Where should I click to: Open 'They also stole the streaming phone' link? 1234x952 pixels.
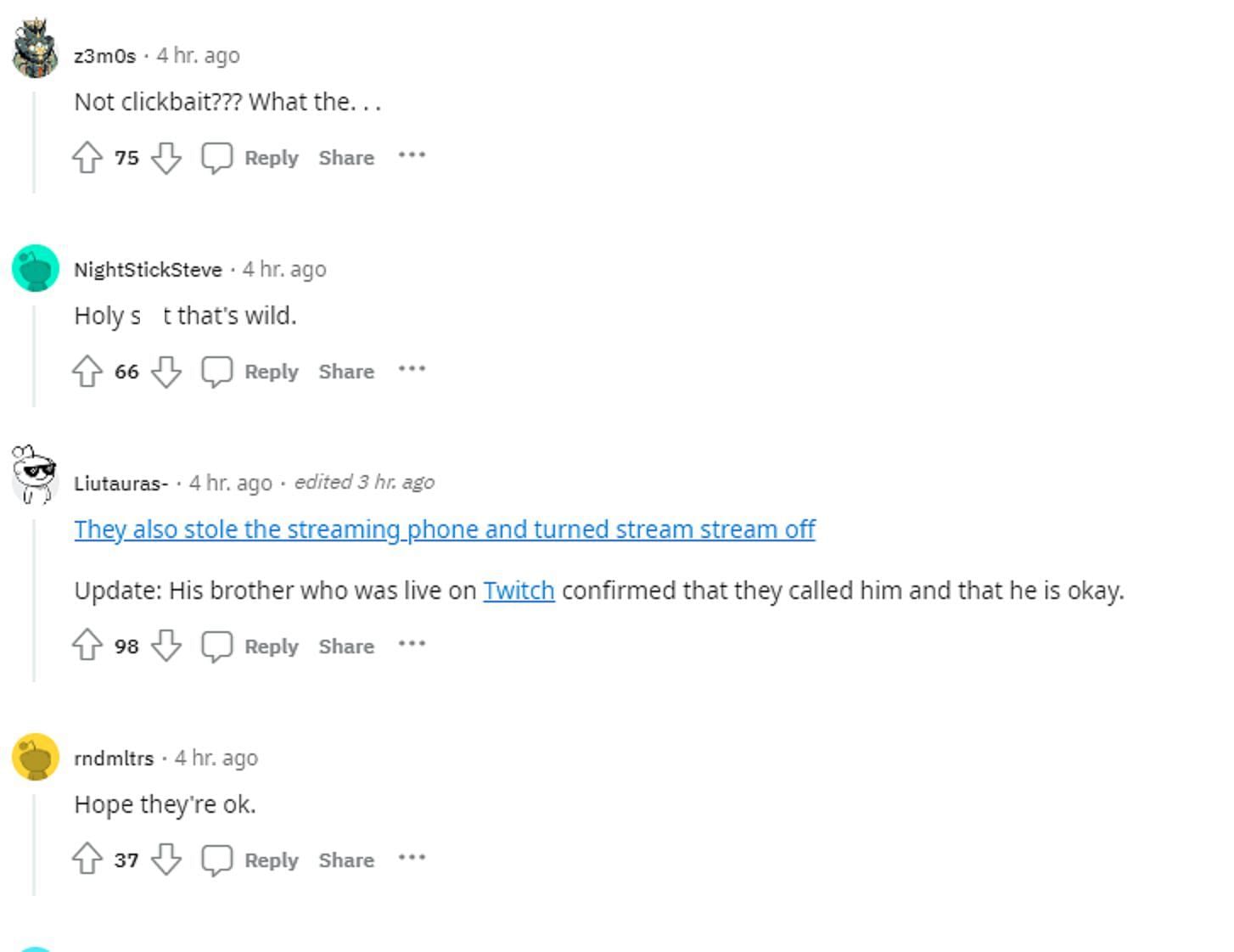[x=444, y=529]
